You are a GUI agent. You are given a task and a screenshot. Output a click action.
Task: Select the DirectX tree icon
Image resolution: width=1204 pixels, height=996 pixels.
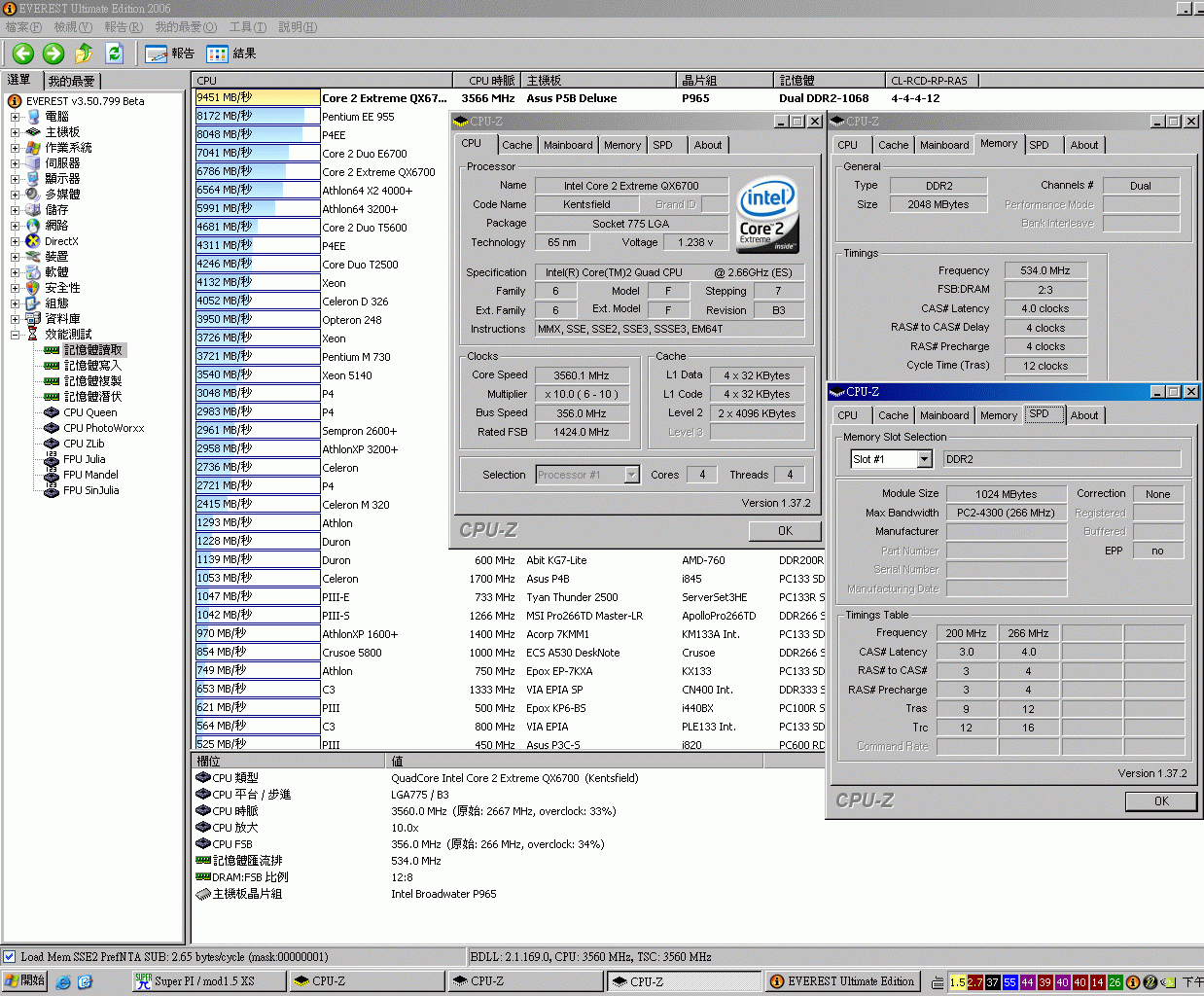(33, 241)
